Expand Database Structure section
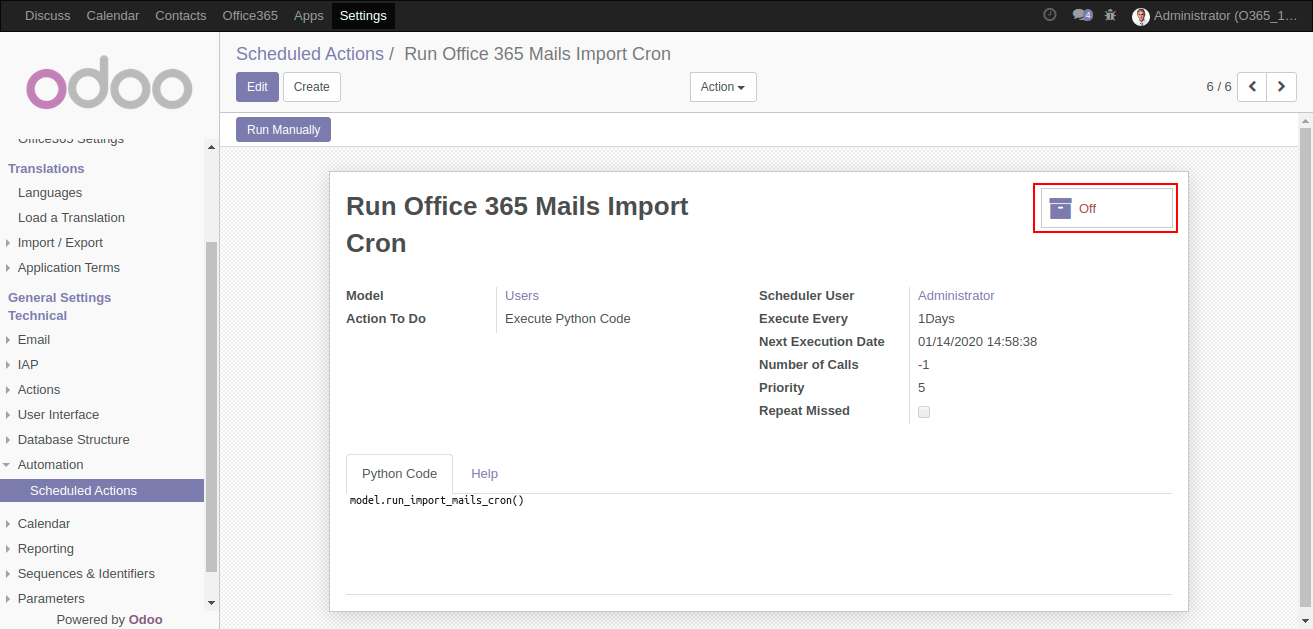1313x629 pixels. (x=73, y=440)
